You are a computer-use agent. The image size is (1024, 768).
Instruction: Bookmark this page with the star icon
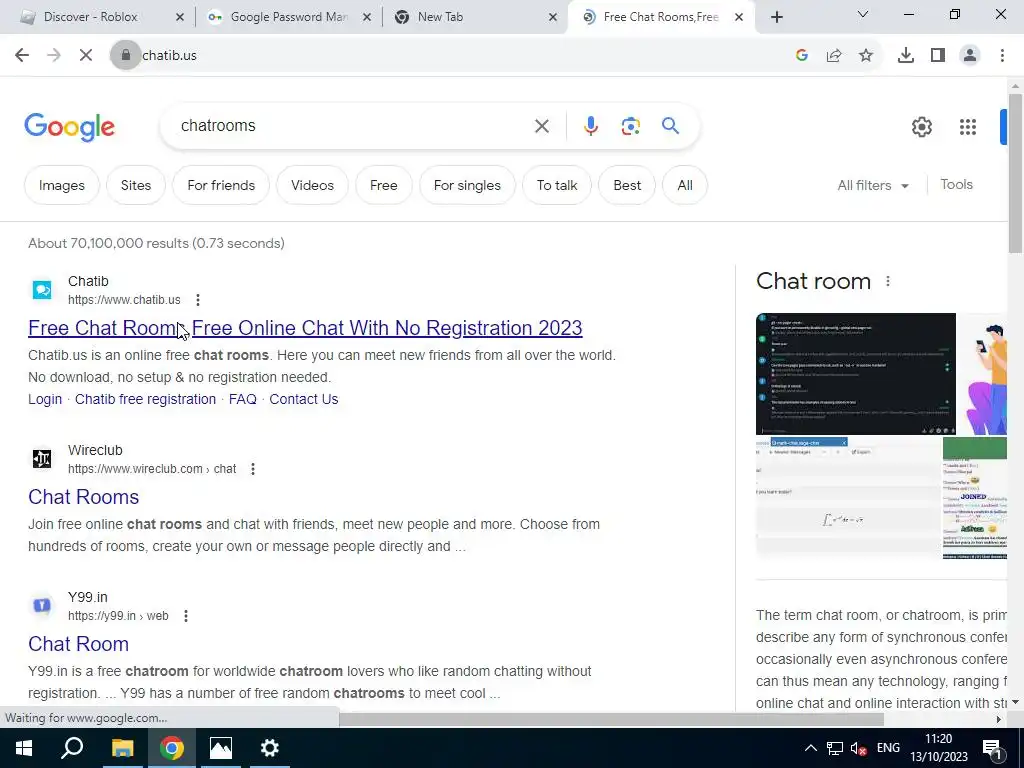coord(866,56)
